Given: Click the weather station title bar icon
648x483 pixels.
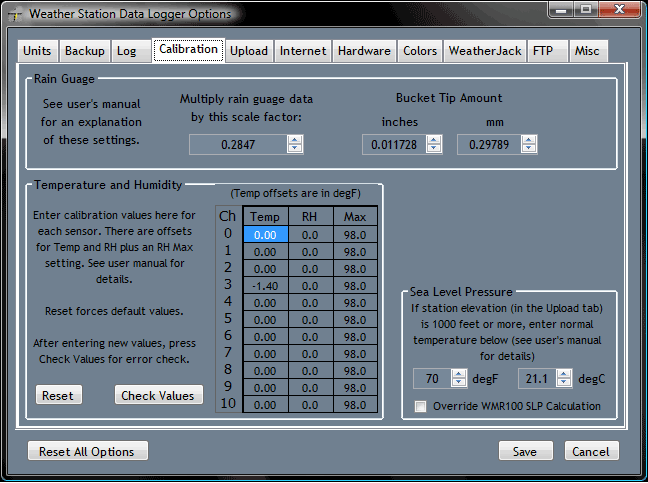Looking at the screenshot, I should [14, 14].
